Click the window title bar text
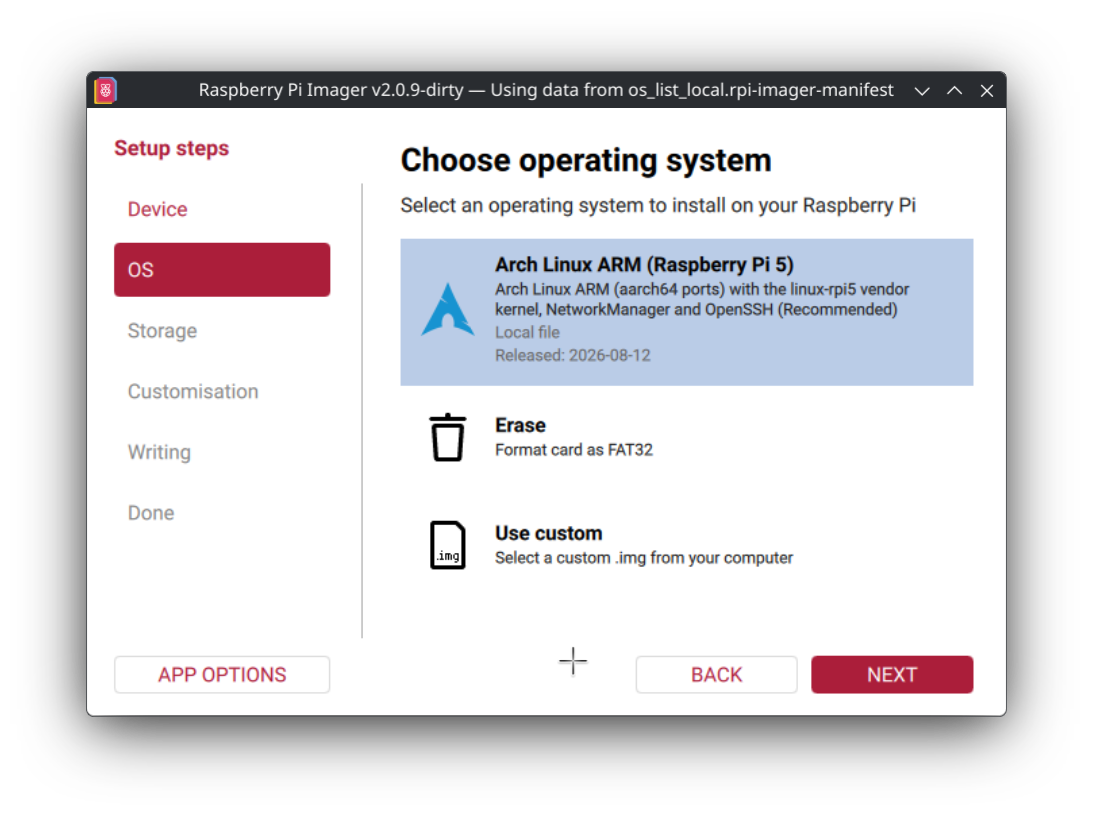Viewport: 1094px width, 819px height. pos(546,90)
